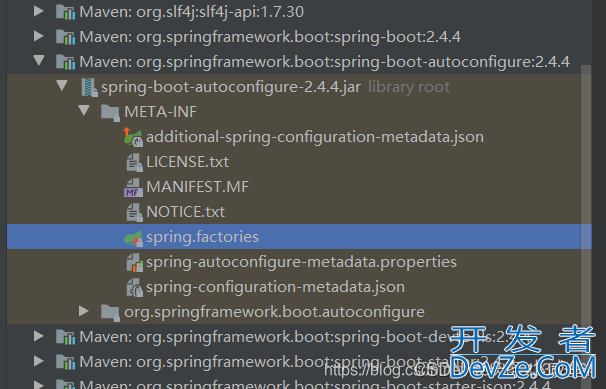Click the spring-boot-devtools library icon
This screenshot has height=389, width=606.
coord(65,337)
